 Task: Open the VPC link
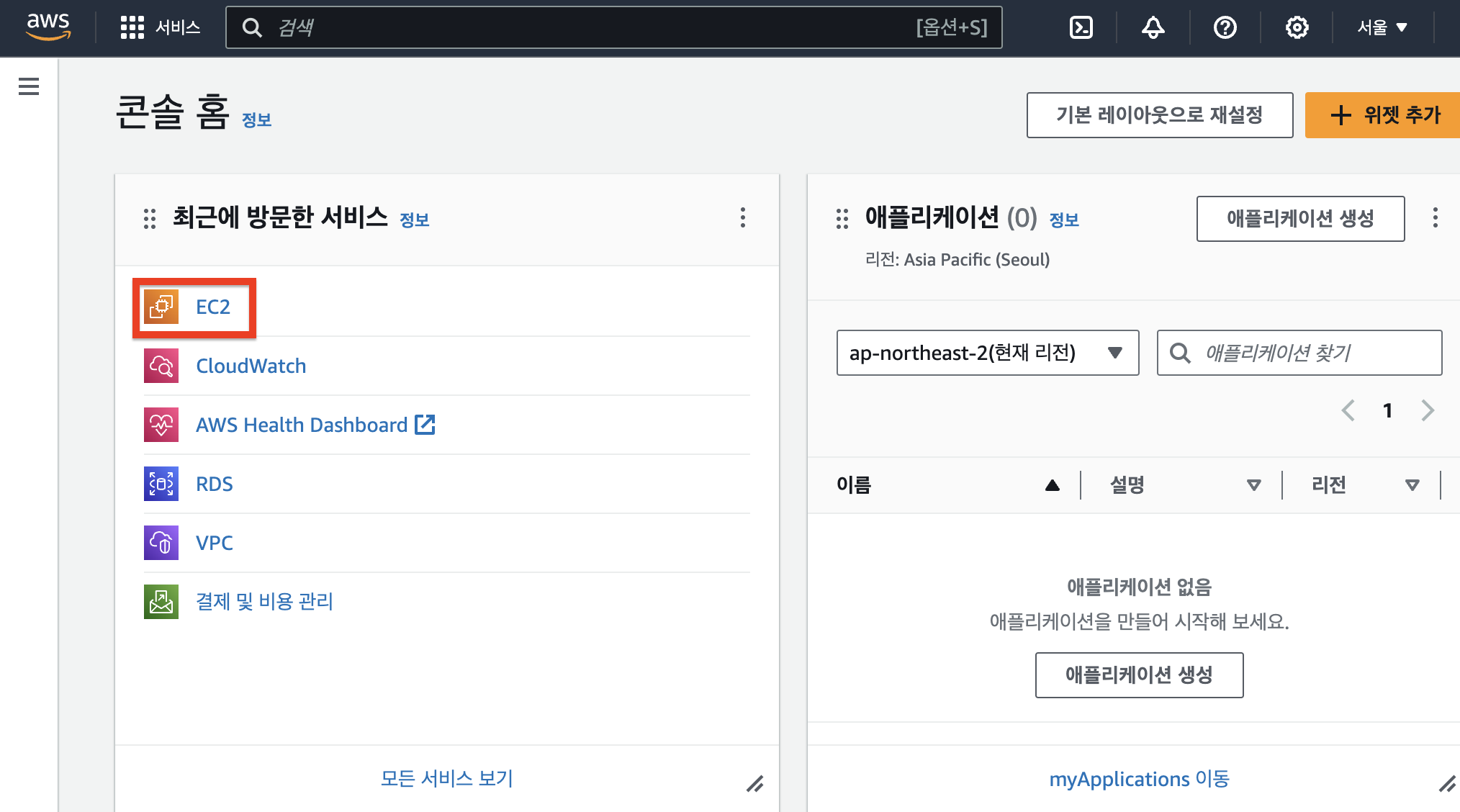click(x=215, y=543)
